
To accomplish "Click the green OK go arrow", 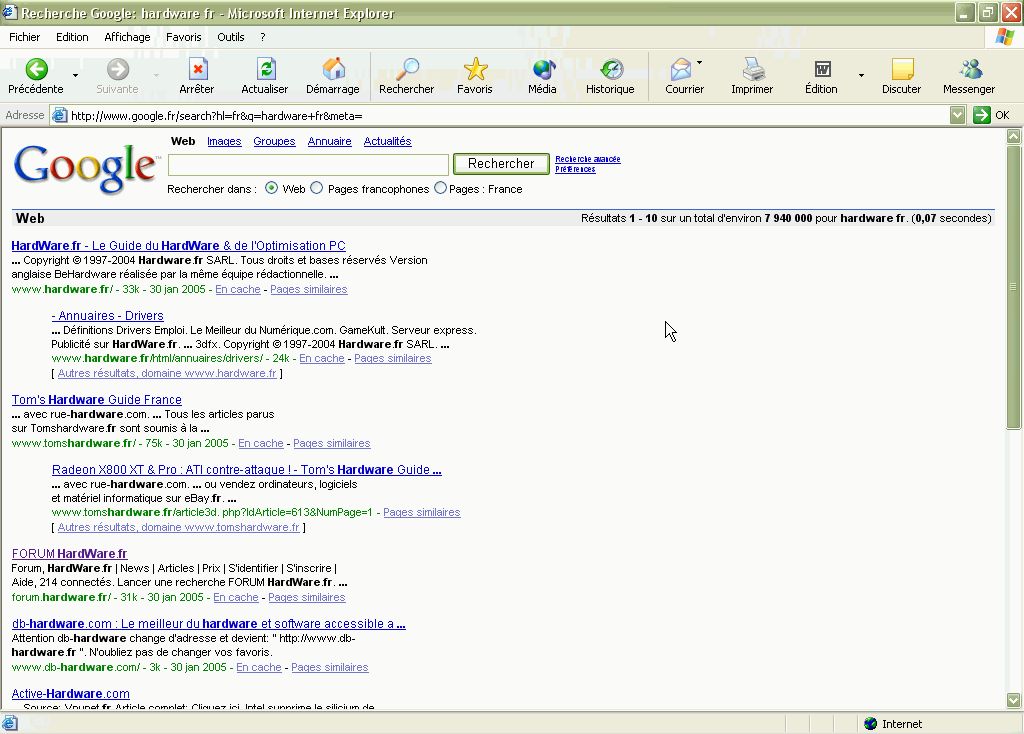I will [x=981, y=116].
